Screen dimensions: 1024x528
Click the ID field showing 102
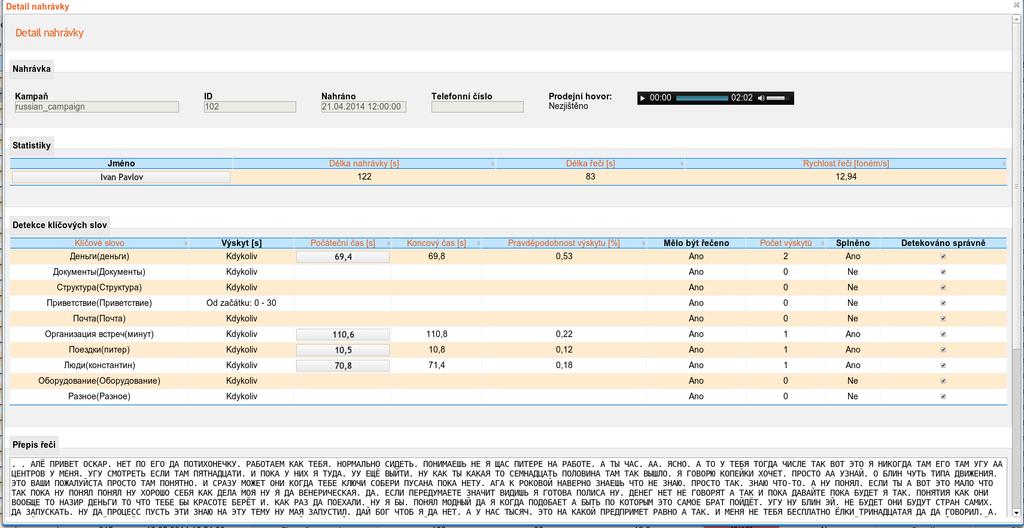click(x=250, y=107)
